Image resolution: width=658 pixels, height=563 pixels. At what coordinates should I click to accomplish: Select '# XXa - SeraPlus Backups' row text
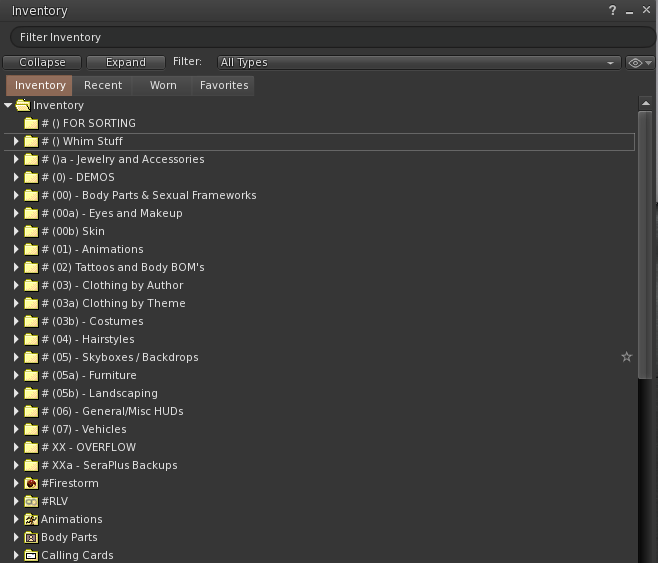point(110,465)
